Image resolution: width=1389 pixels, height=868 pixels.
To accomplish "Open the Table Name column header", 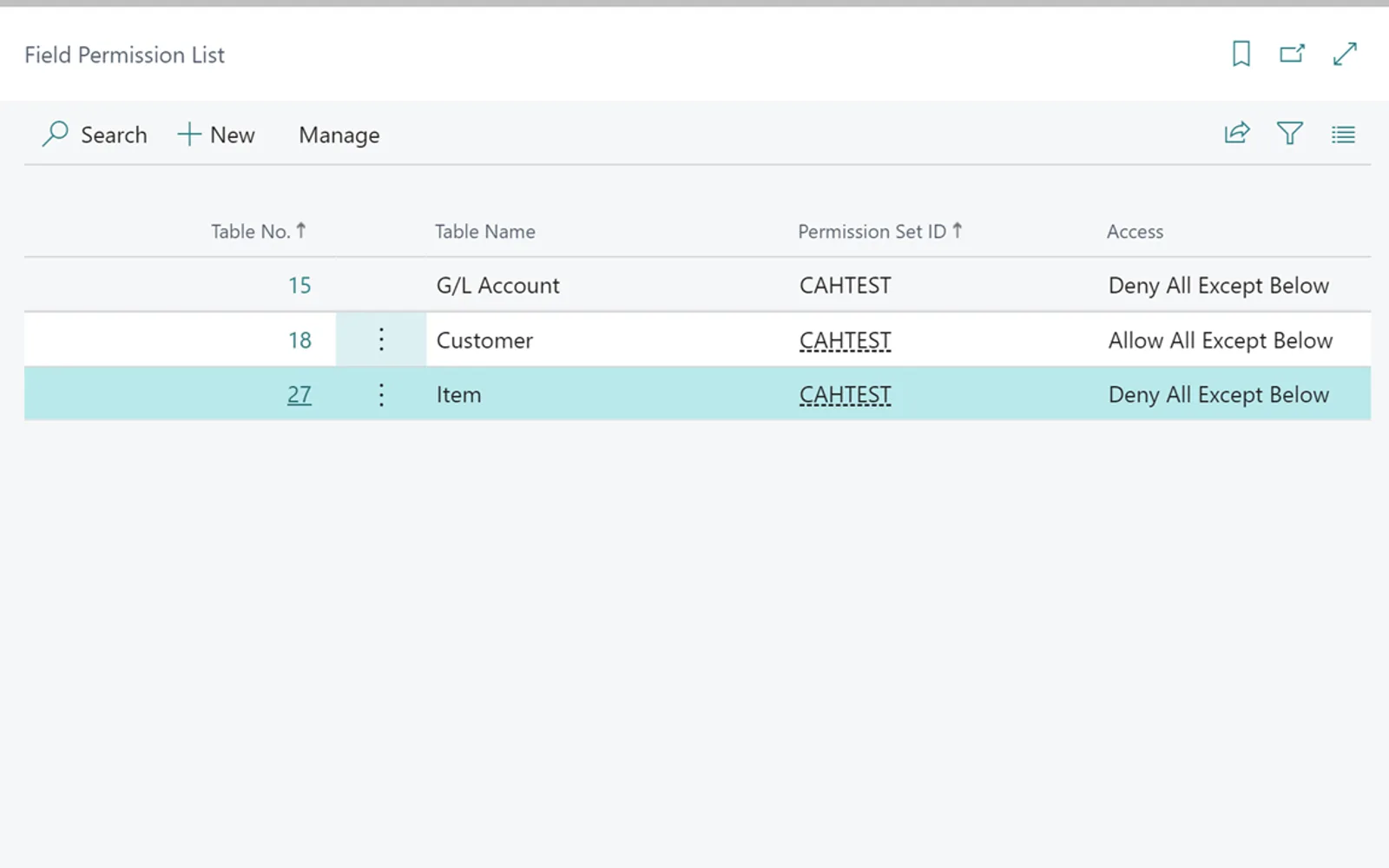I will coord(485,232).
